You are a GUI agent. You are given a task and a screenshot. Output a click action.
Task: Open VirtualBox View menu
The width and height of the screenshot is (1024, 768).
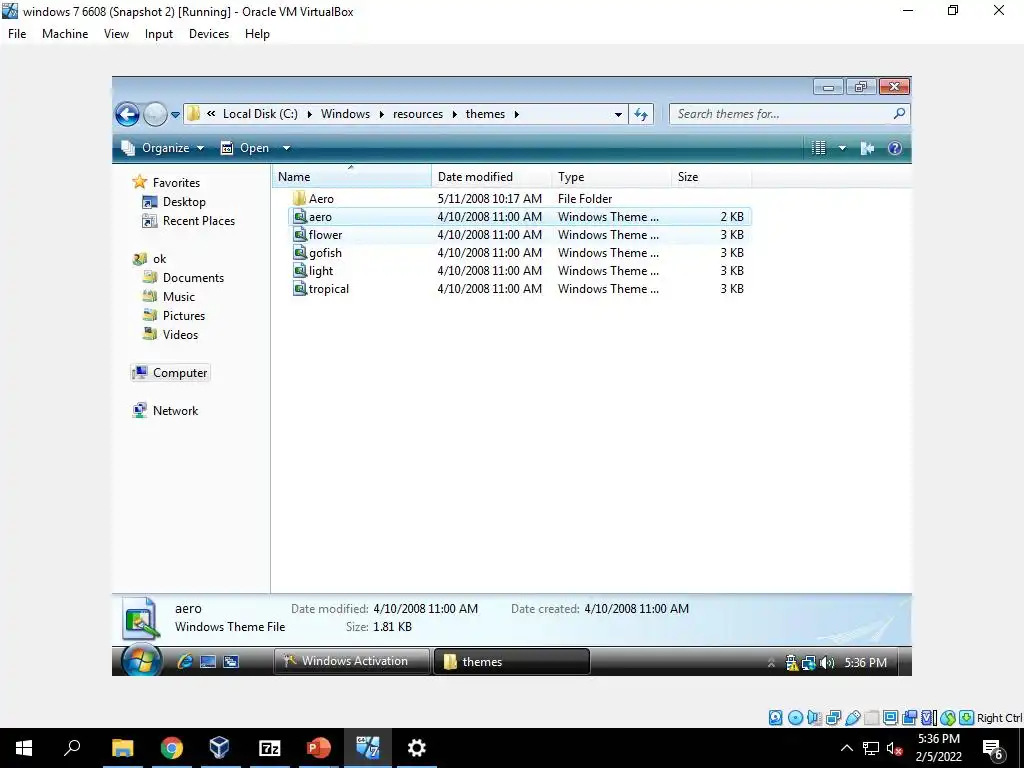coord(116,34)
